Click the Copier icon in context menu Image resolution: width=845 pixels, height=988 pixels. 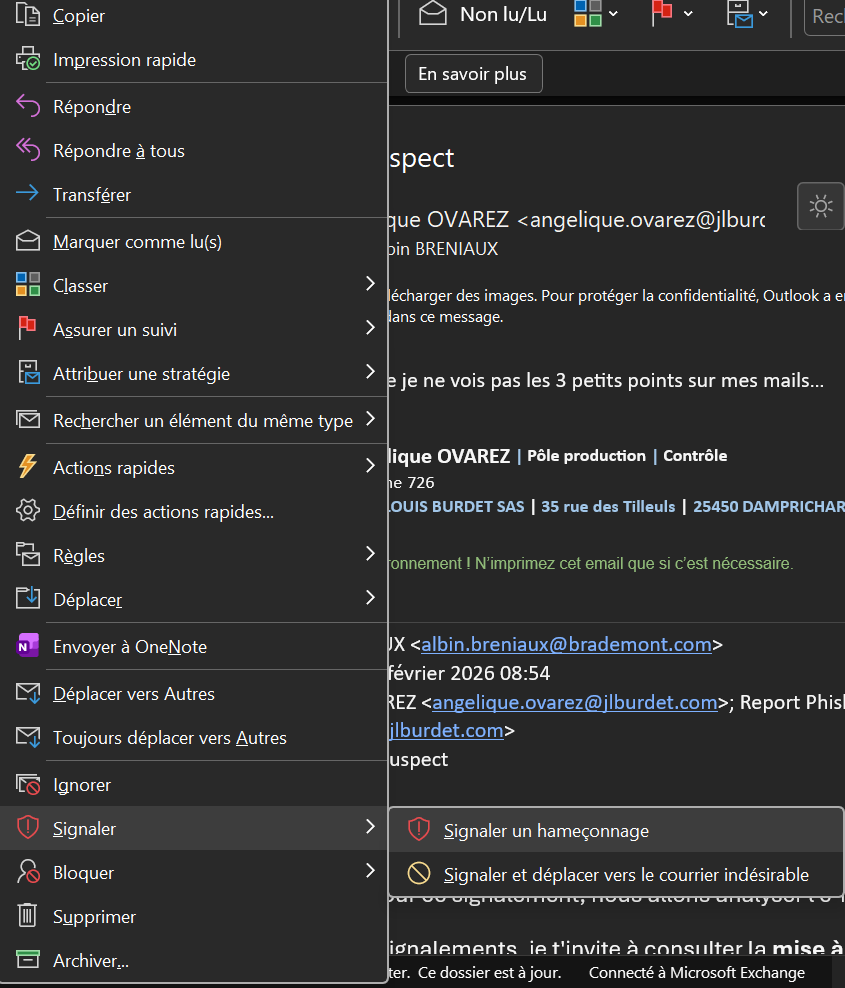28,14
